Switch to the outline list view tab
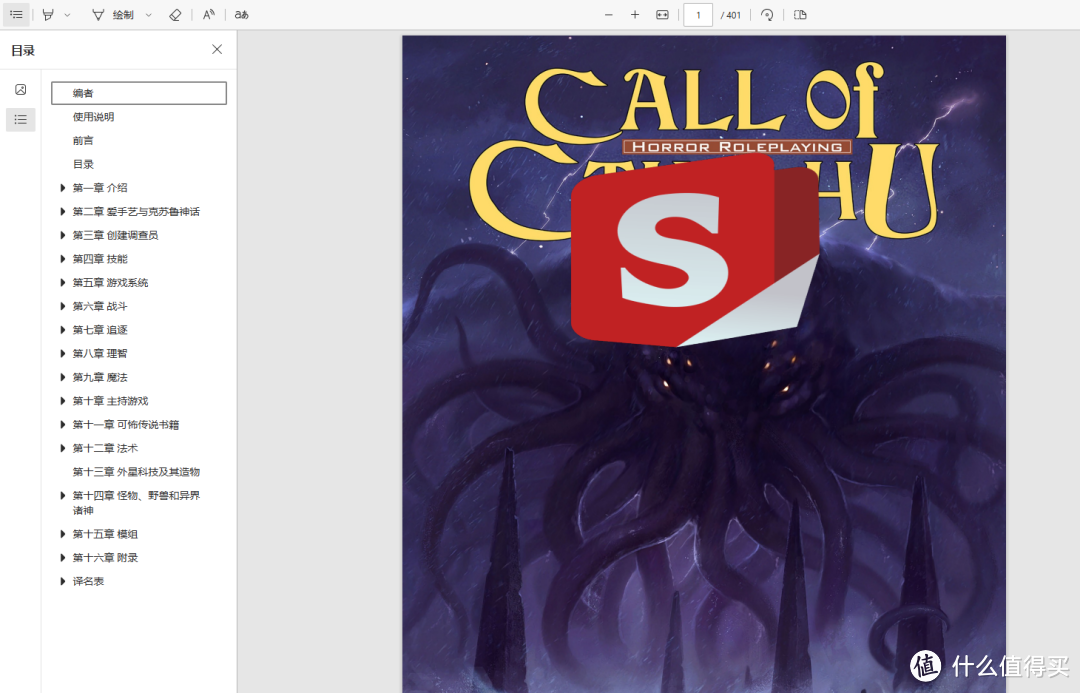Screen dimensions: 1080x693 pos(20,120)
